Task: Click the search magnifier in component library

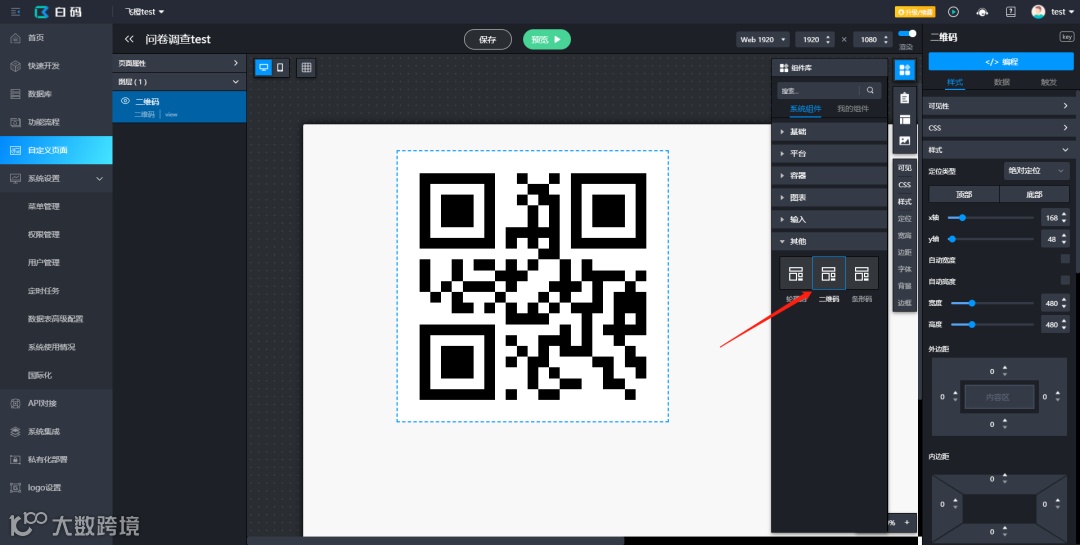Action: (x=870, y=90)
